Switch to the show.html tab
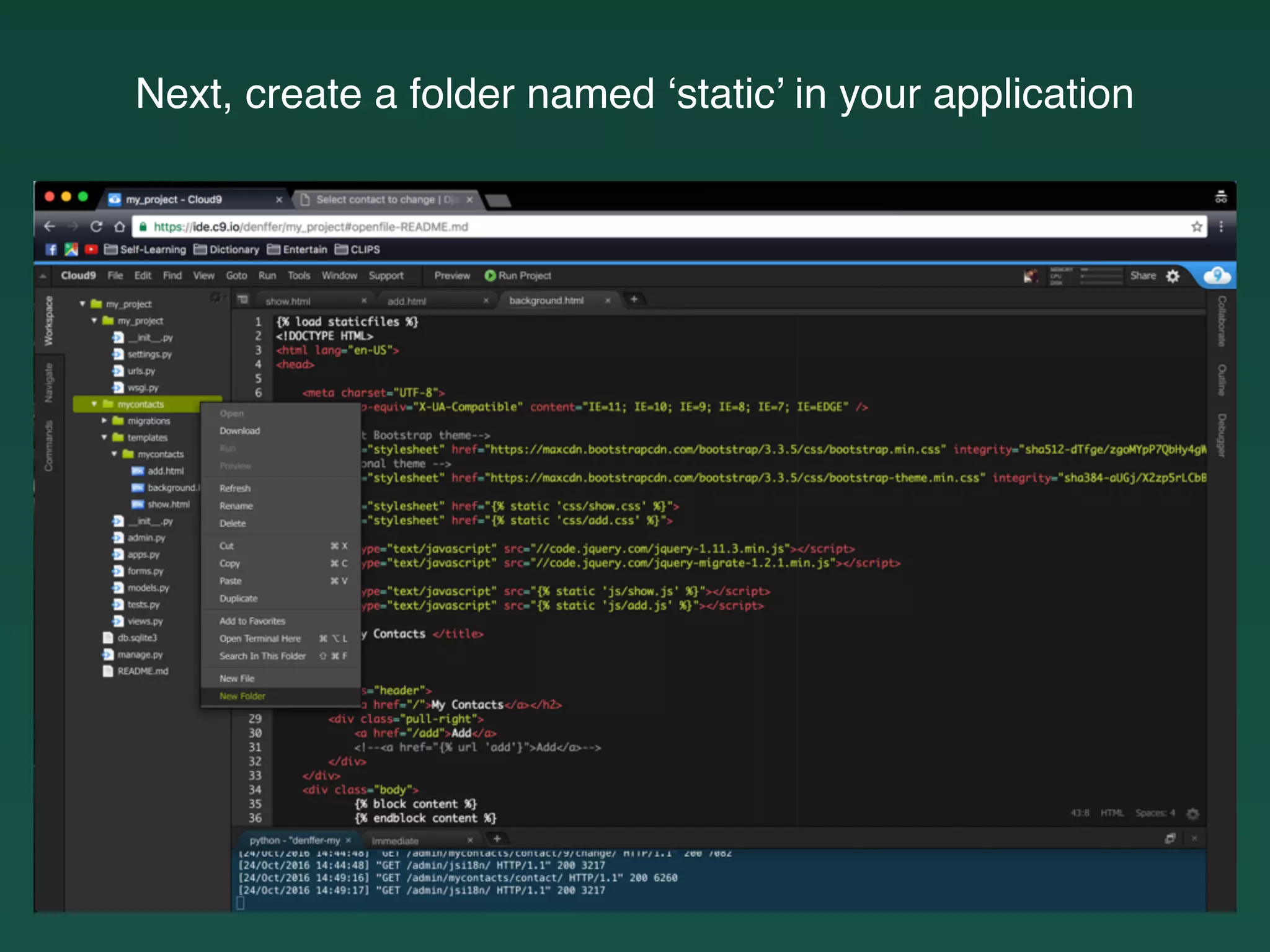Viewport: 1270px width, 952px height. tap(288, 301)
